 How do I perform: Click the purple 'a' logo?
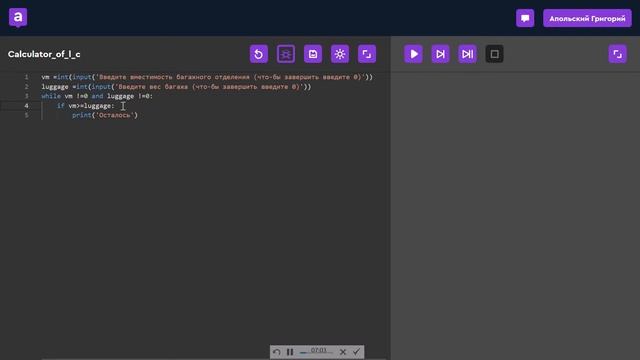(18, 18)
